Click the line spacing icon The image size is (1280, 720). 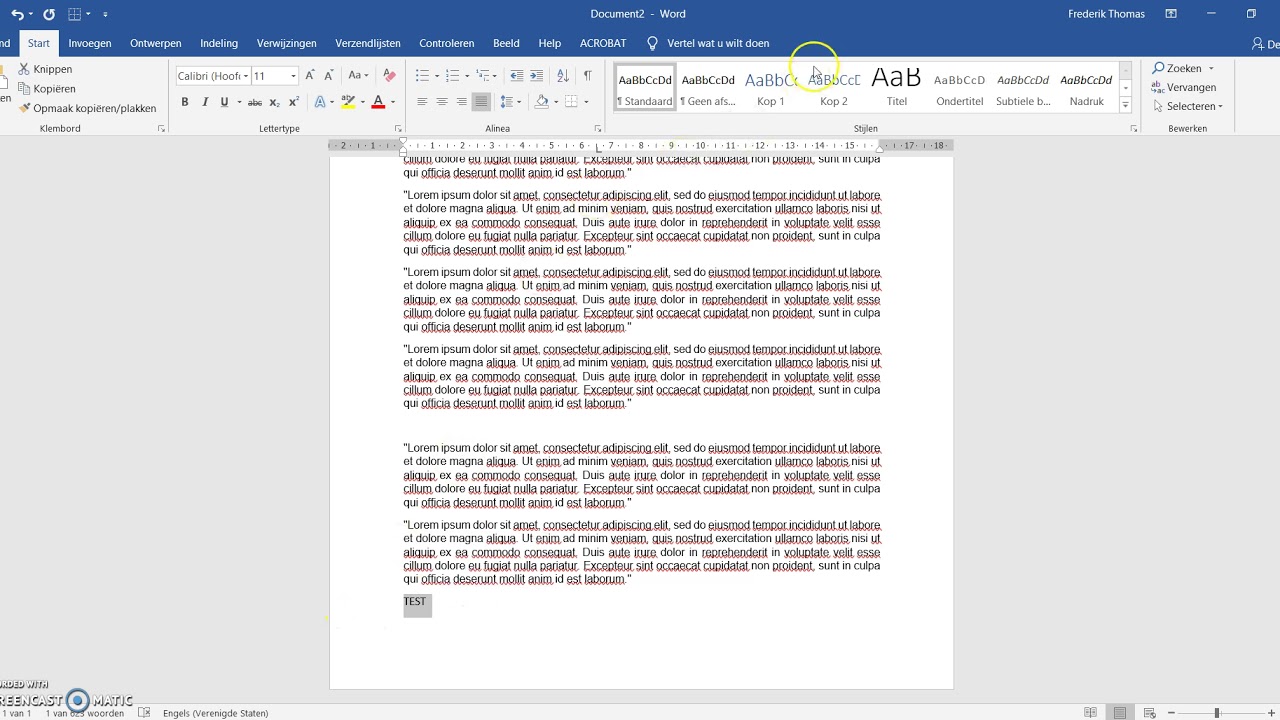[507, 102]
